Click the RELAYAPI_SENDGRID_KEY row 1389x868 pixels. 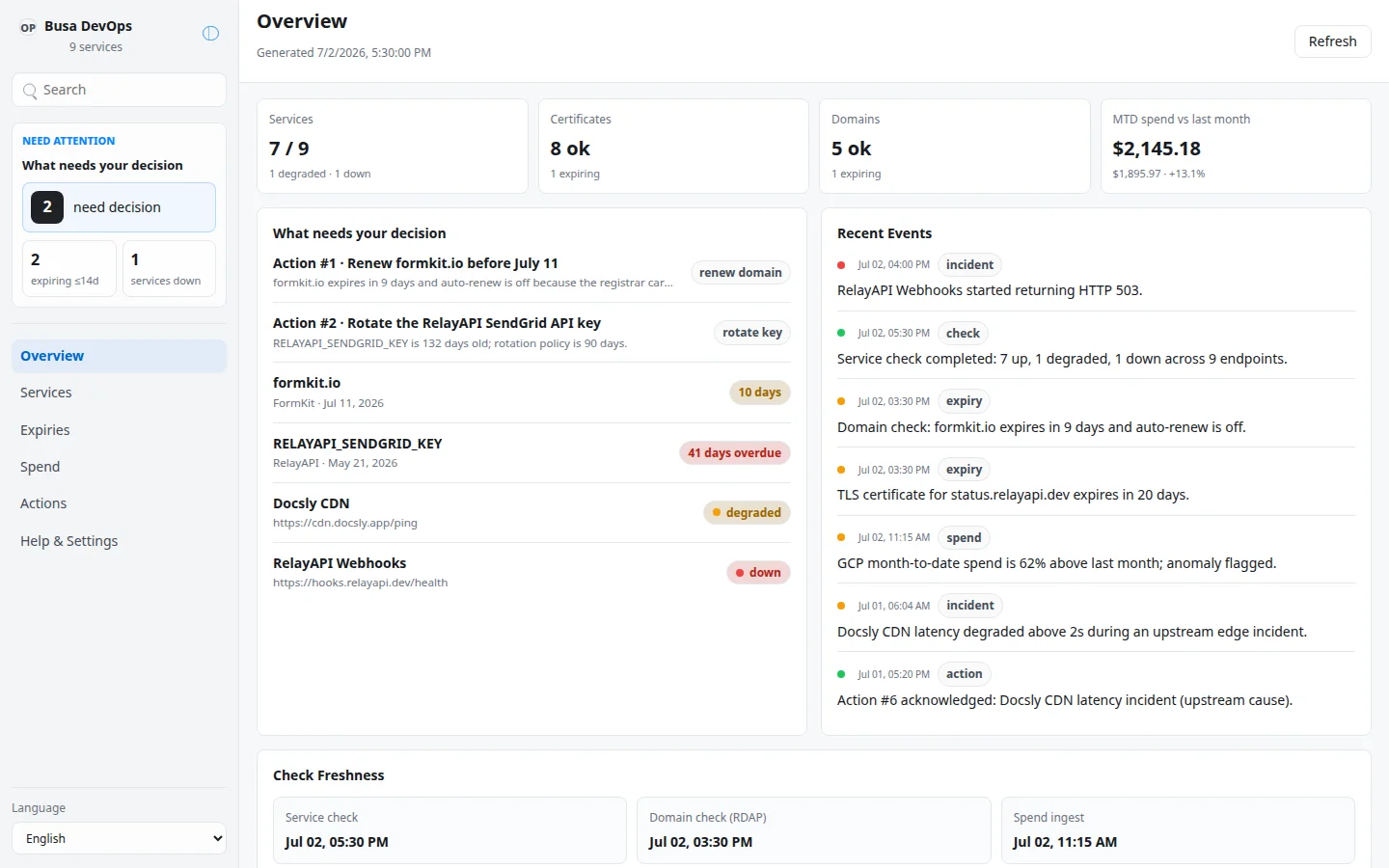531,452
